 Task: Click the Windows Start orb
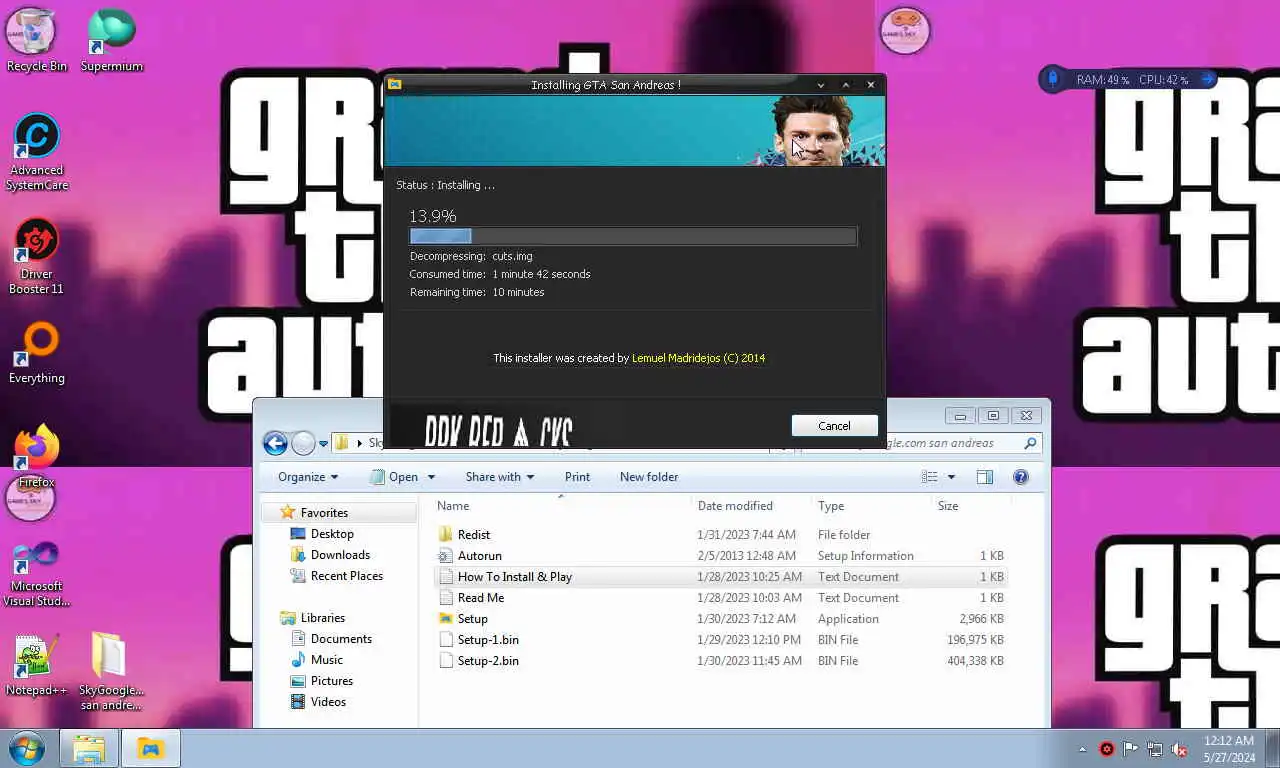[27, 748]
